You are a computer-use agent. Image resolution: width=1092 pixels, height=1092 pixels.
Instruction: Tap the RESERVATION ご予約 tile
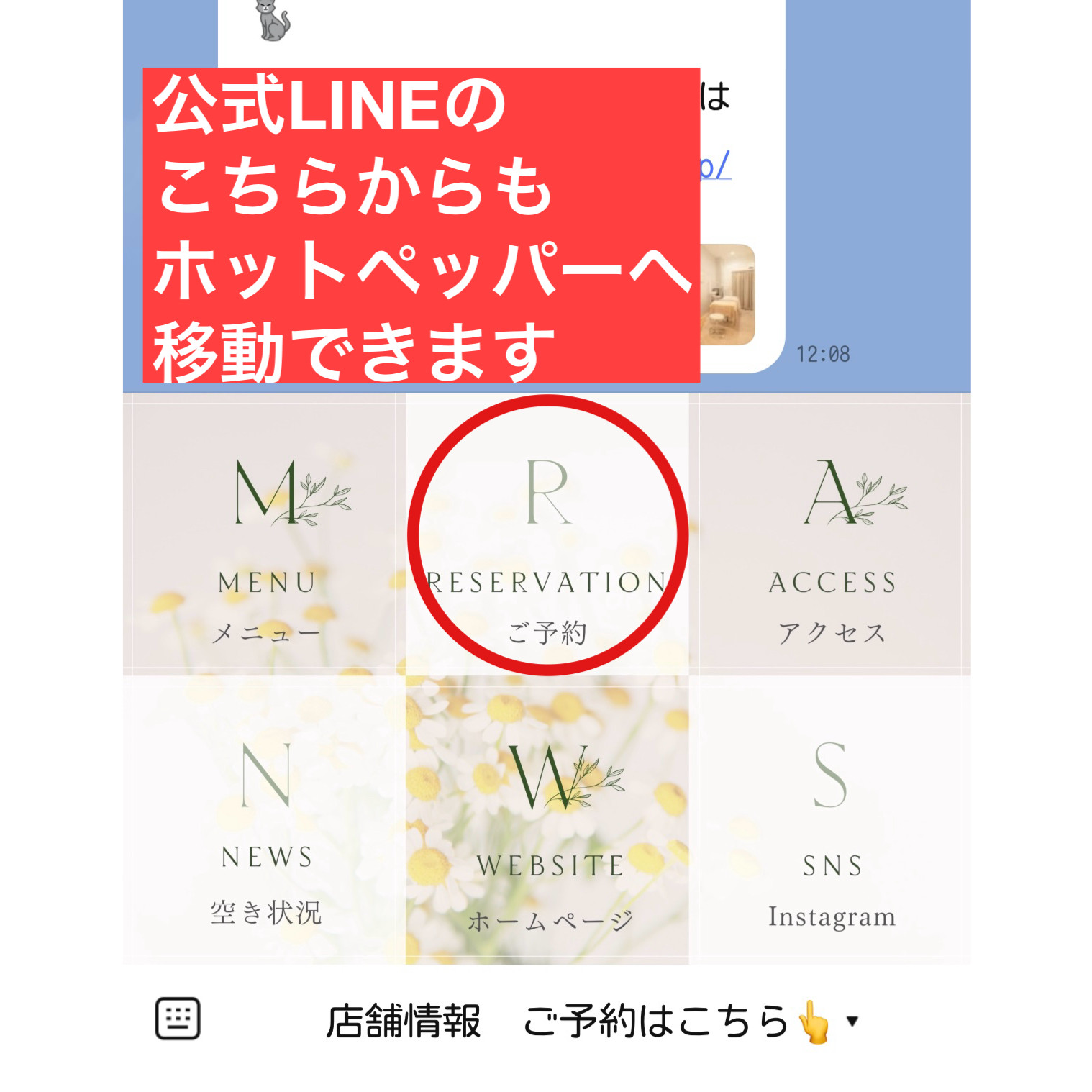pyautogui.click(x=547, y=534)
